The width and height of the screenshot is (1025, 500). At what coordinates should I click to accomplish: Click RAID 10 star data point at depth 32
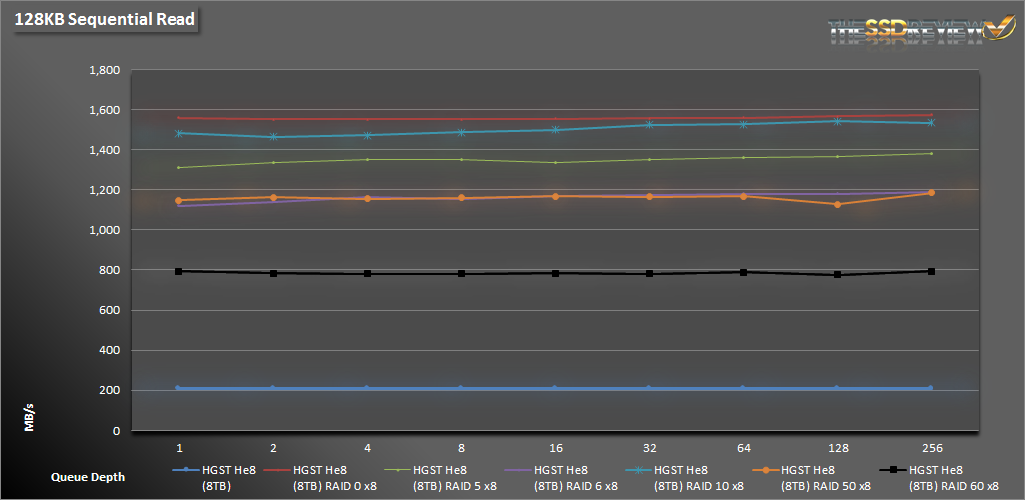coord(650,124)
